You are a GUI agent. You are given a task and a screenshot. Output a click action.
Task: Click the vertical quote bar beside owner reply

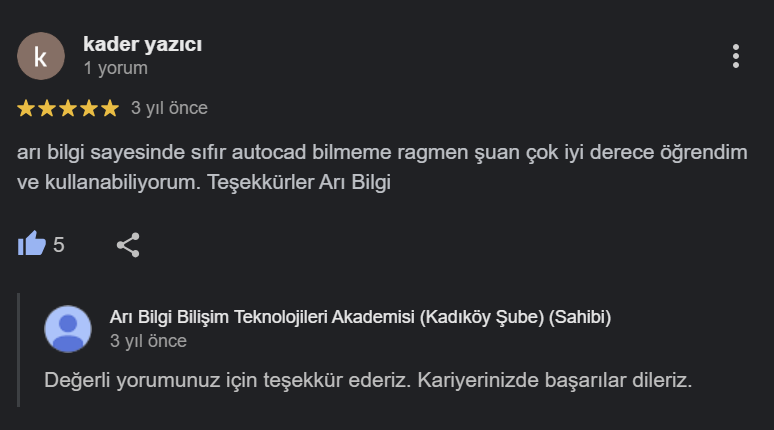coord(19,350)
